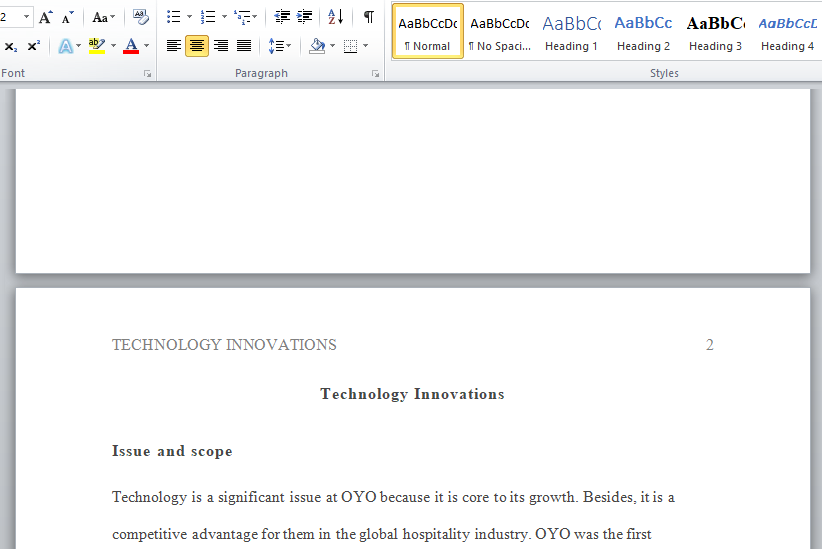Screen dimensions: 822x549
Task: Apply the Heading 4 style
Action: [787, 31]
